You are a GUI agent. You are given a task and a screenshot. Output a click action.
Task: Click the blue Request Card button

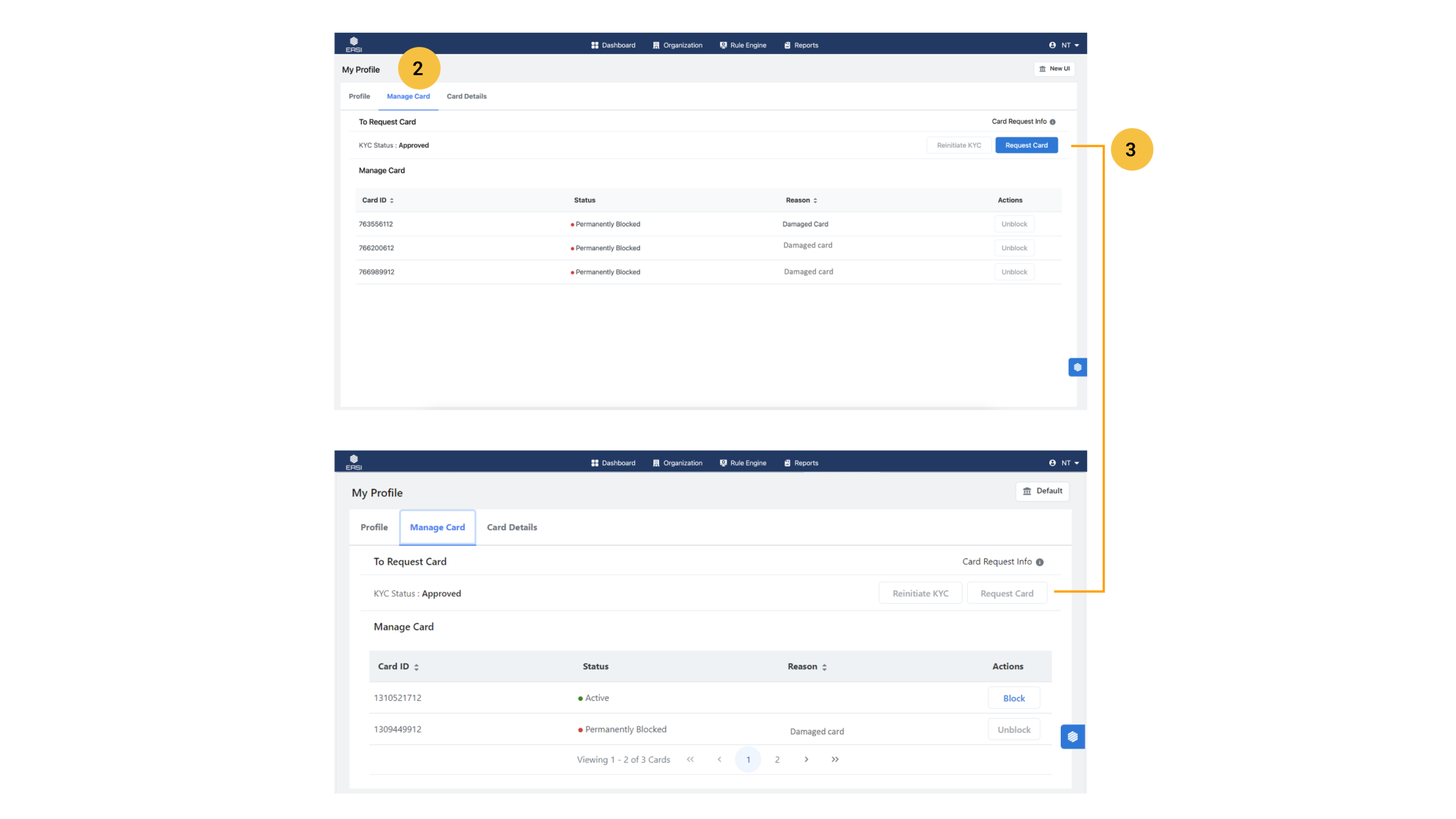tap(1026, 145)
